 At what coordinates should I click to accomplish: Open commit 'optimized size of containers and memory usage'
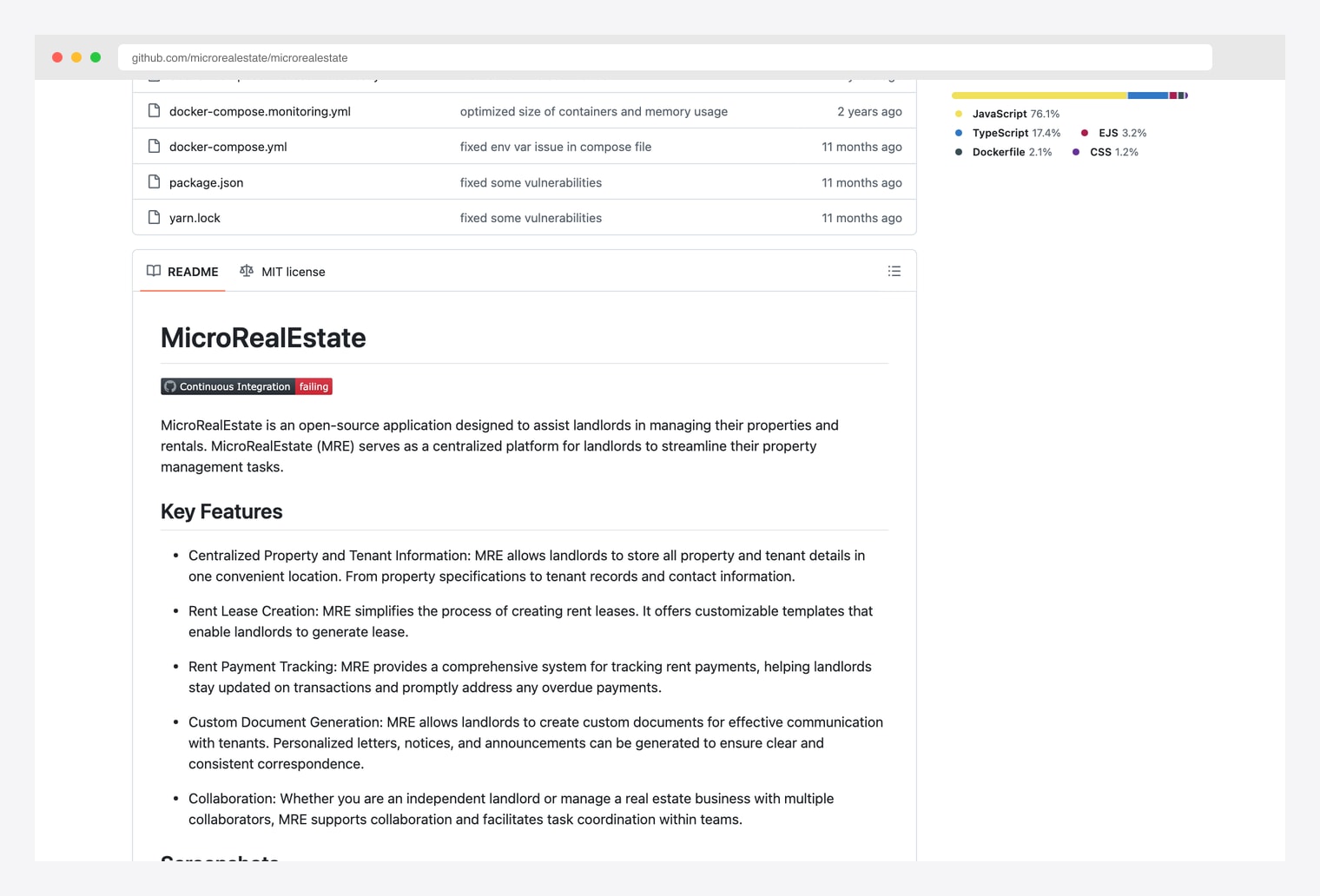click(594, 111)
